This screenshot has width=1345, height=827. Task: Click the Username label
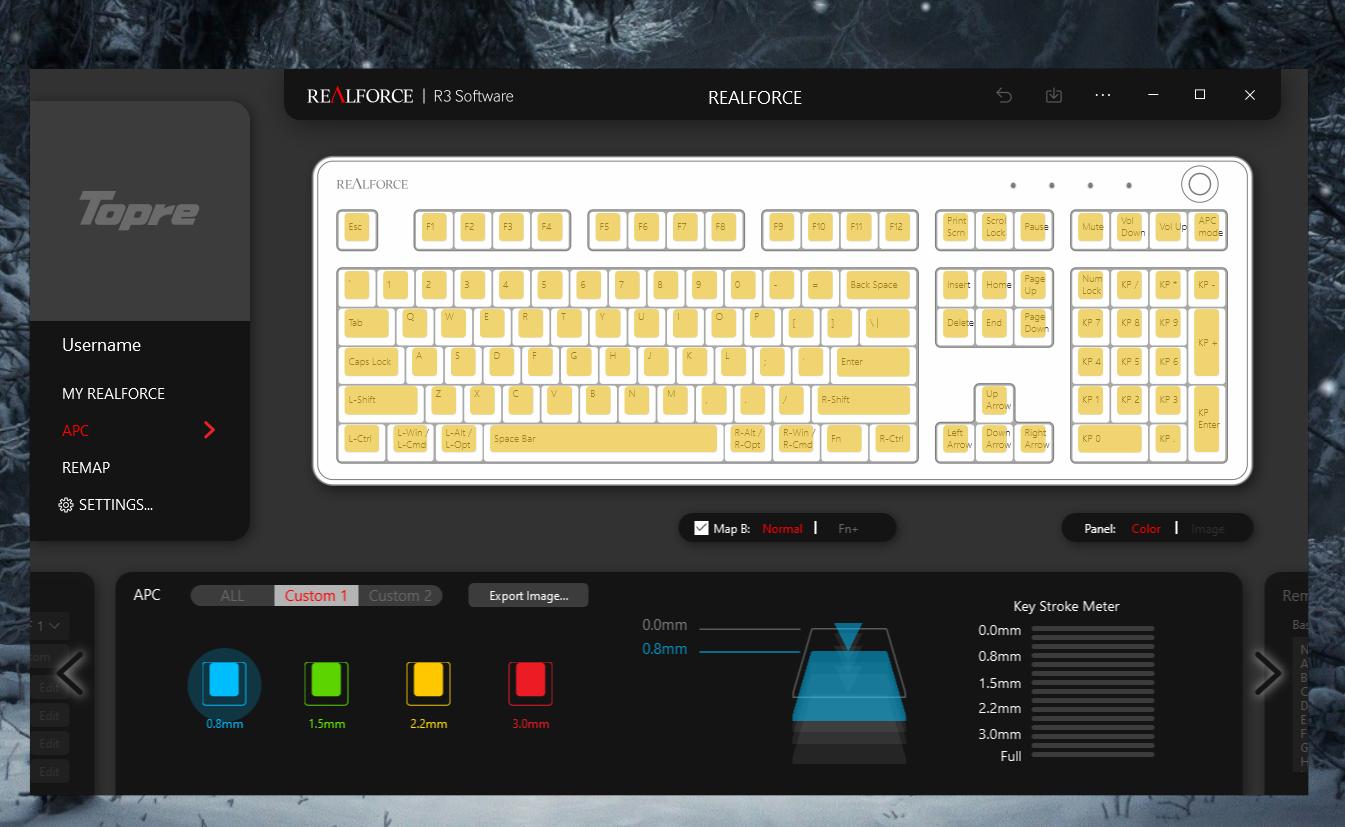101,345
